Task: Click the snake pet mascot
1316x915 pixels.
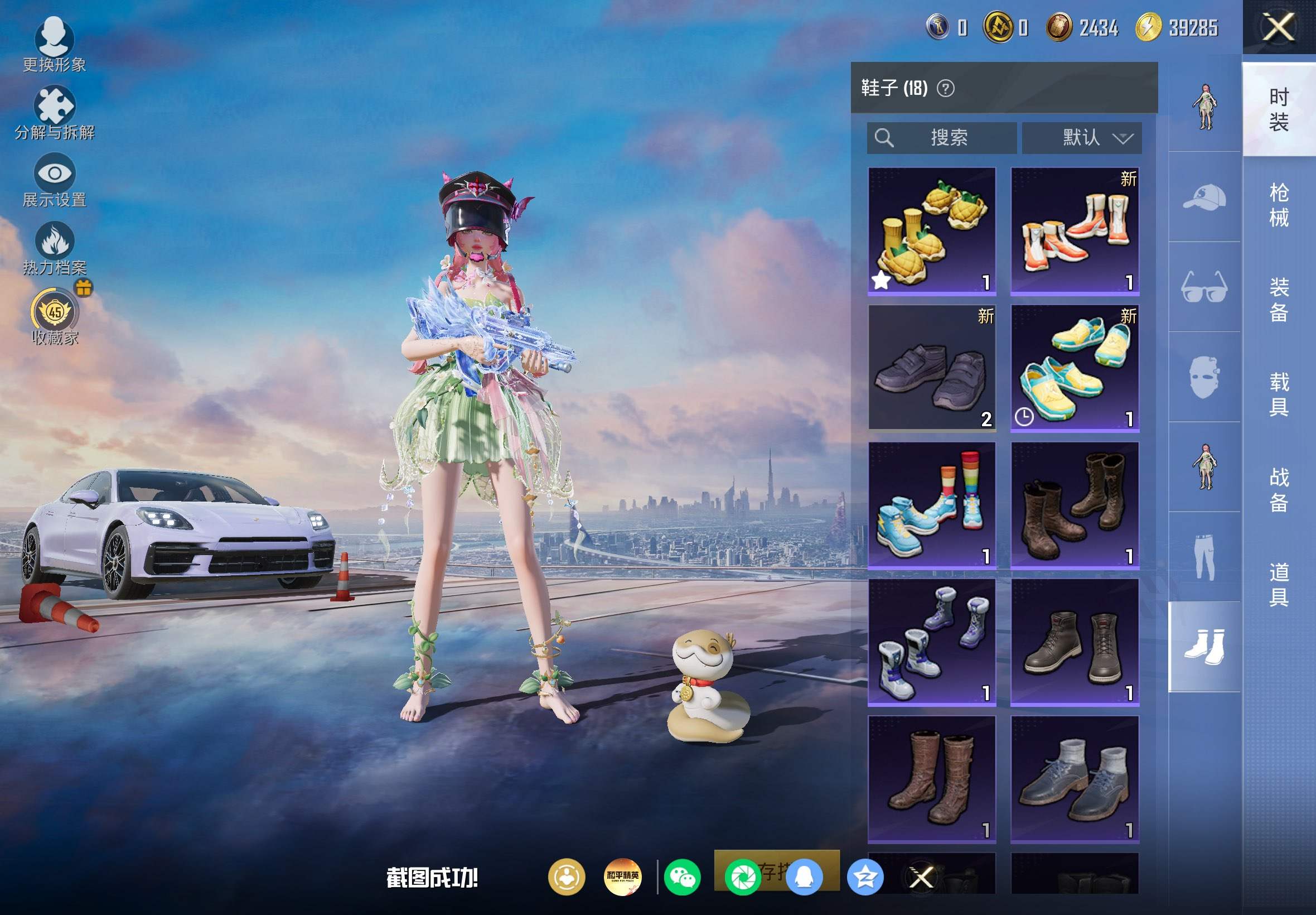Action: 709,686
